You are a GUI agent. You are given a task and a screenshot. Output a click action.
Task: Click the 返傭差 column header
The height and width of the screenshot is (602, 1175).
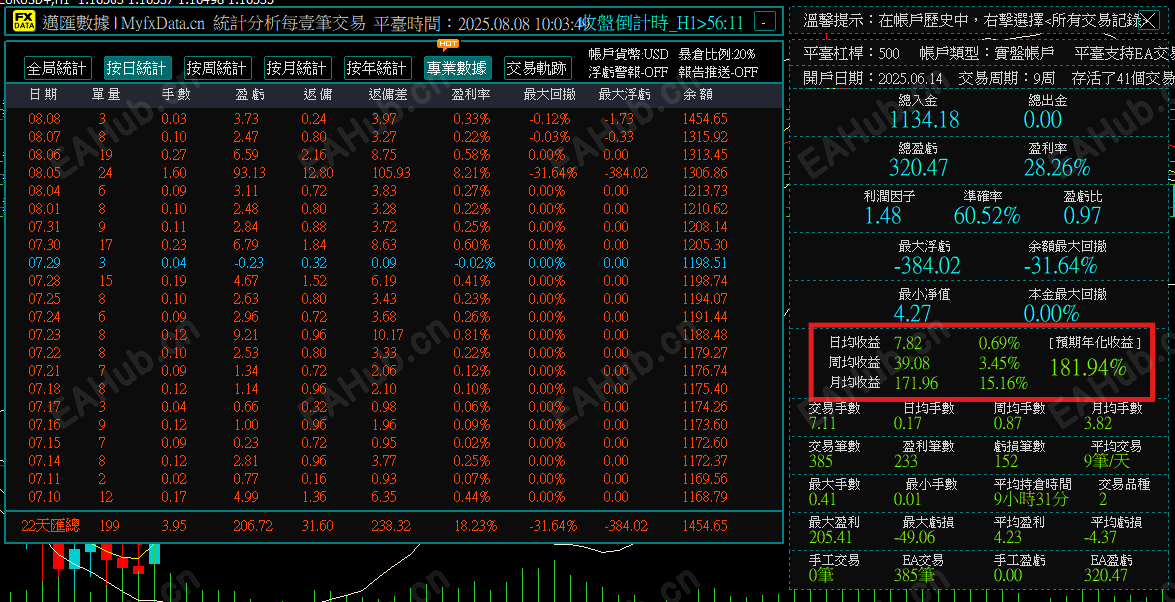pos(388,94)
